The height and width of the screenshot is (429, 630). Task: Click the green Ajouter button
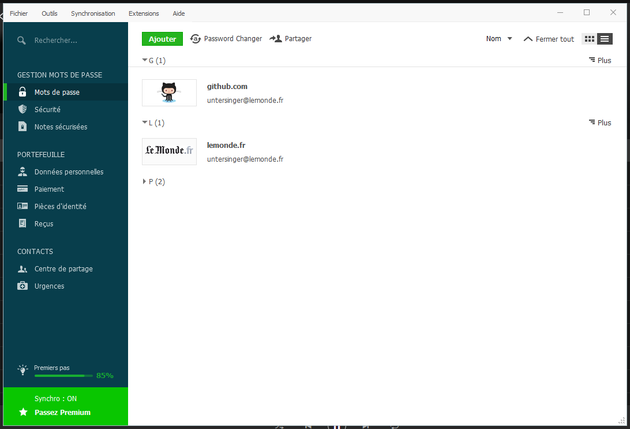162,39
